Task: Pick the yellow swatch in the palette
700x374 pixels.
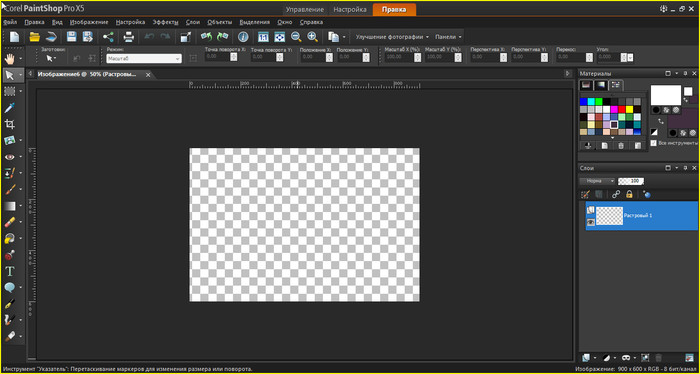Action: (629, 109)
